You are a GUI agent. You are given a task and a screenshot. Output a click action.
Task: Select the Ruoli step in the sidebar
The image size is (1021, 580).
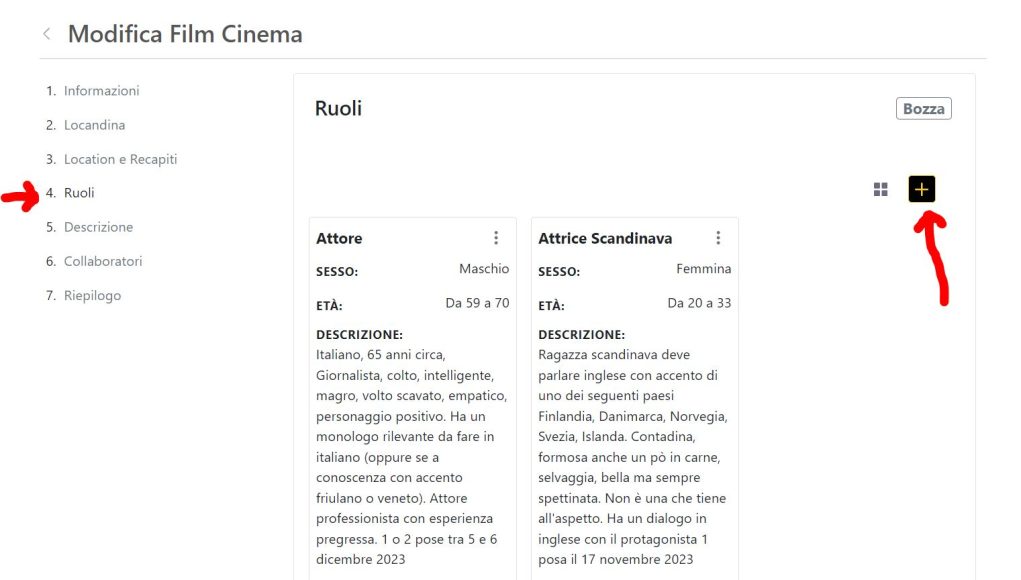(x=70, y=193)
